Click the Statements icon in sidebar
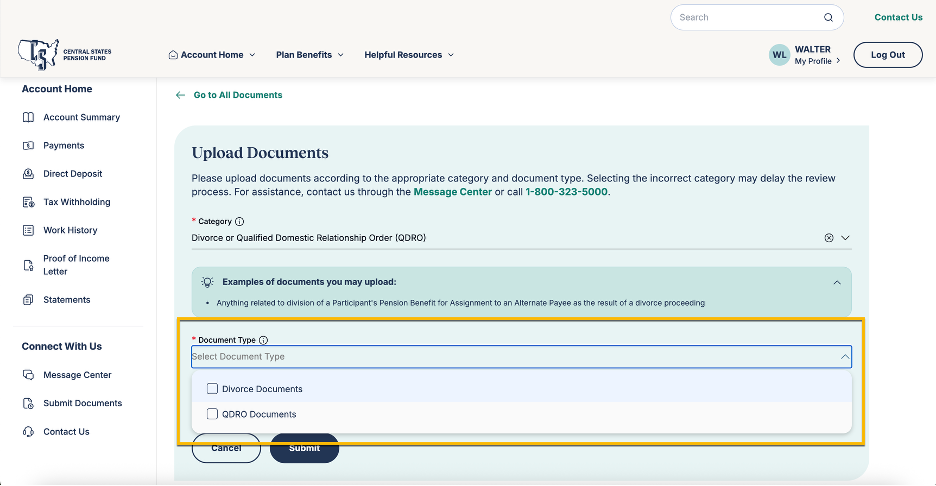This screenshot has width=936, height=486. coord(28,300)
